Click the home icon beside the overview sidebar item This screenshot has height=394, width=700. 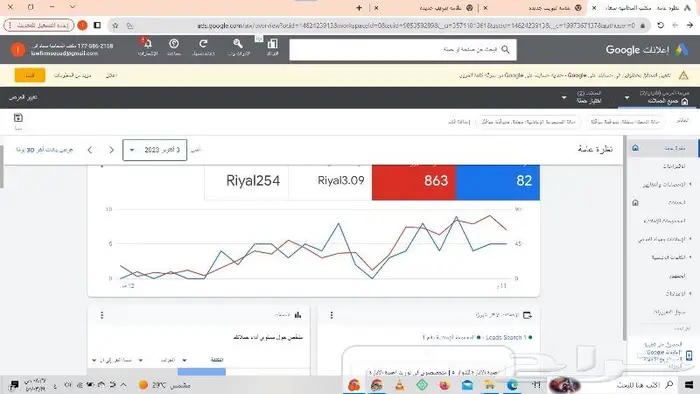point(635,148)
